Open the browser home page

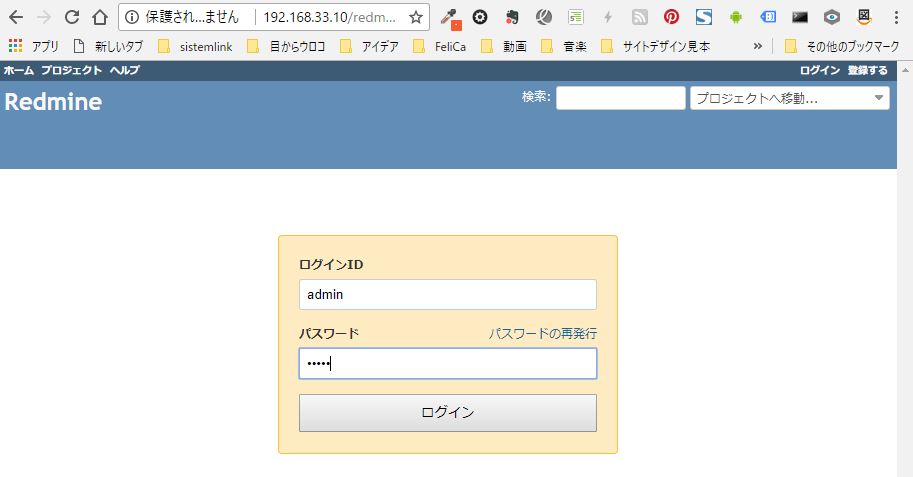coord(100,17)
